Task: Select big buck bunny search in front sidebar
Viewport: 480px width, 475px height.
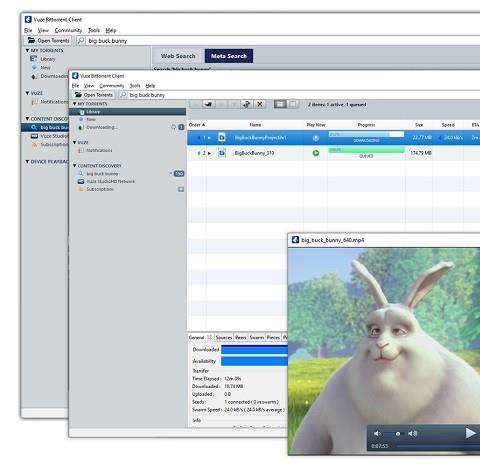Action: pos(102,174)
